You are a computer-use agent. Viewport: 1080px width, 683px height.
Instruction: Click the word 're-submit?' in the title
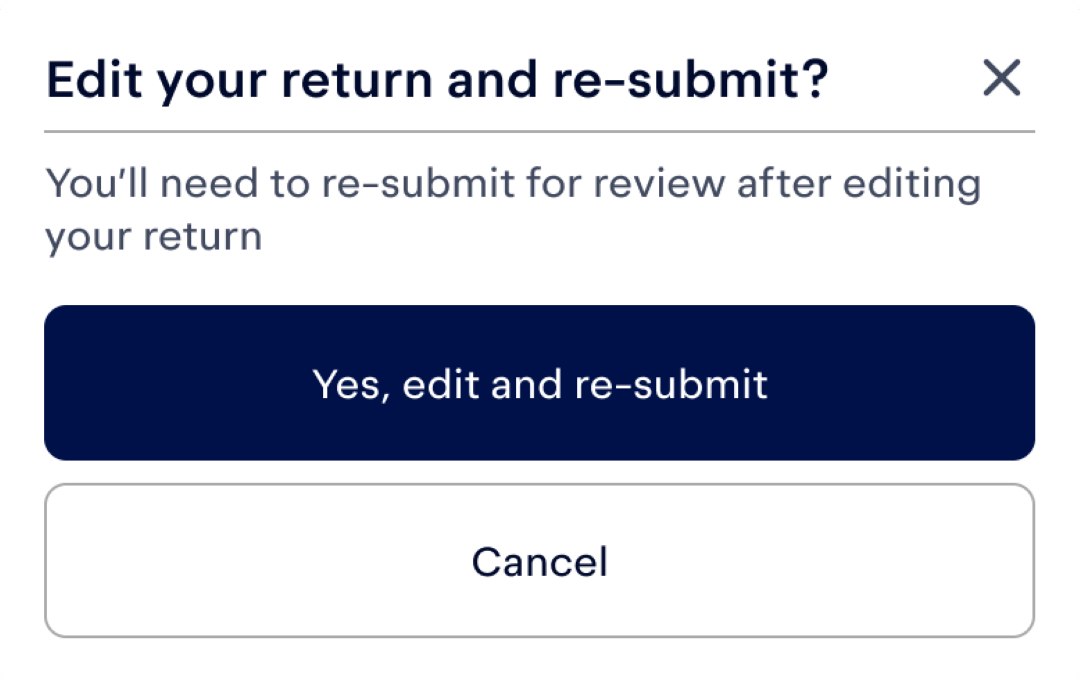(x=690, y=79)
